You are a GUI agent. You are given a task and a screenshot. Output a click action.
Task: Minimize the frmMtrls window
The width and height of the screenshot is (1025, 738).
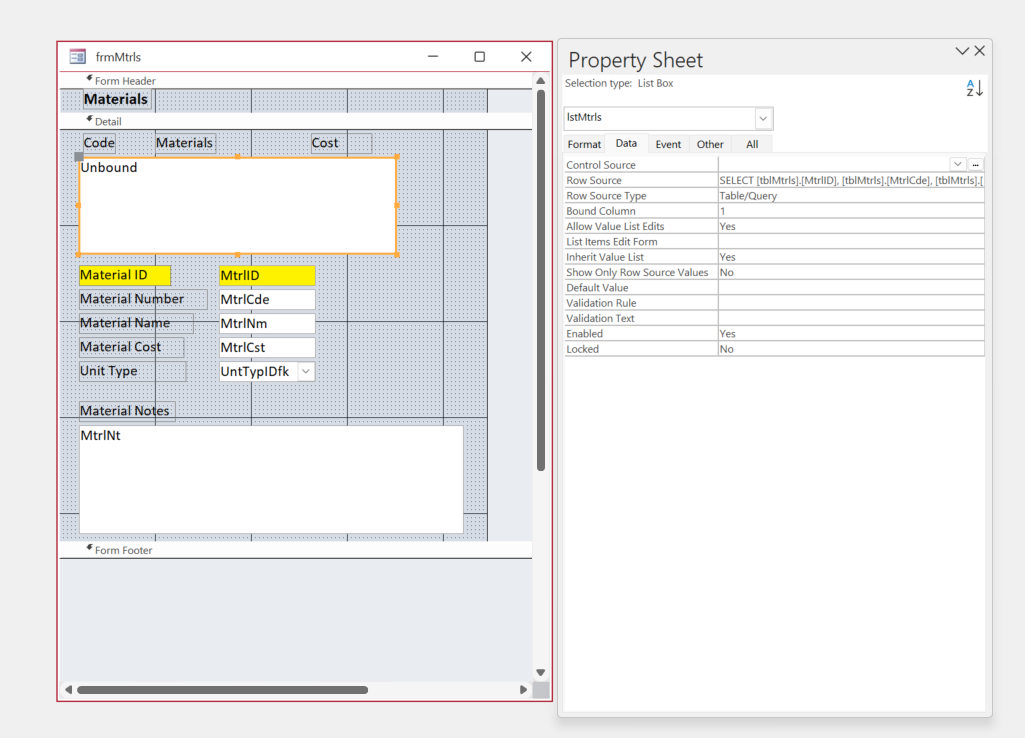pyautogui.click(x=433, y=57)
